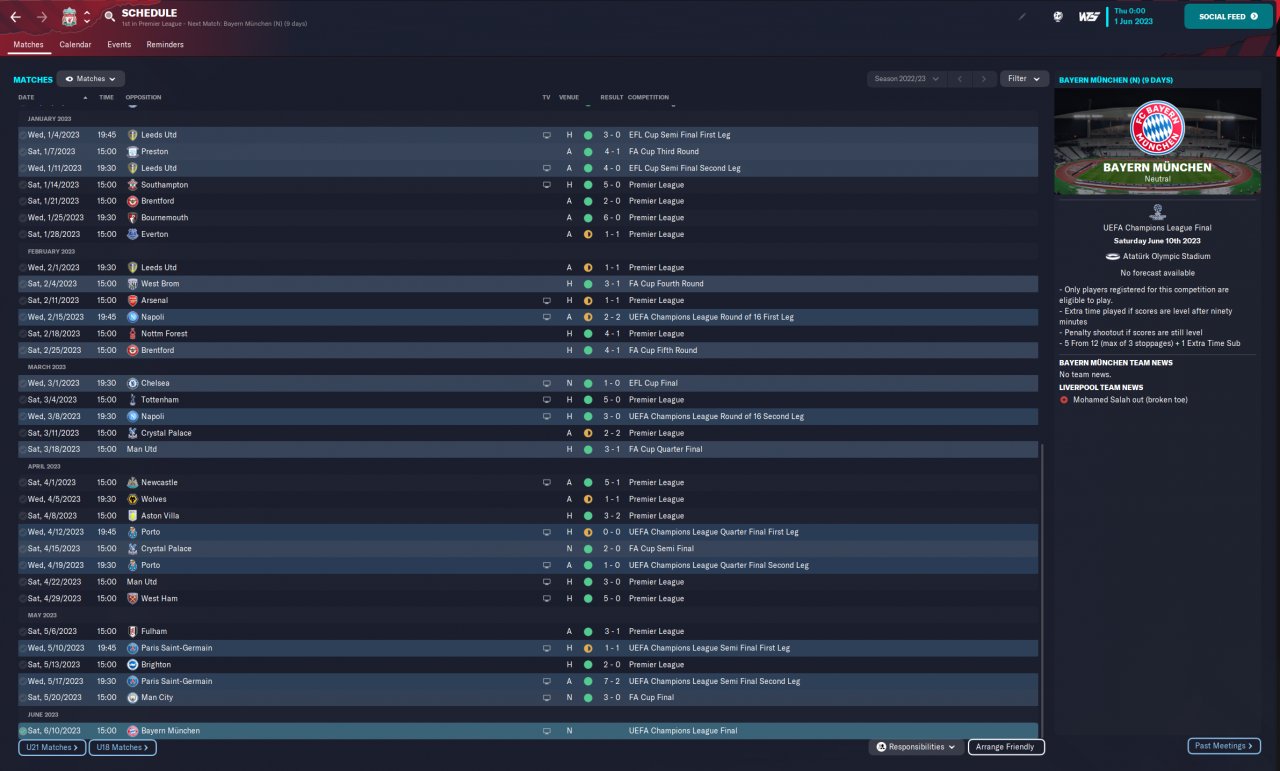Open the club switcher chevrons beside the Liverpool badge
1280x771 pixels.
pos(87,17)
